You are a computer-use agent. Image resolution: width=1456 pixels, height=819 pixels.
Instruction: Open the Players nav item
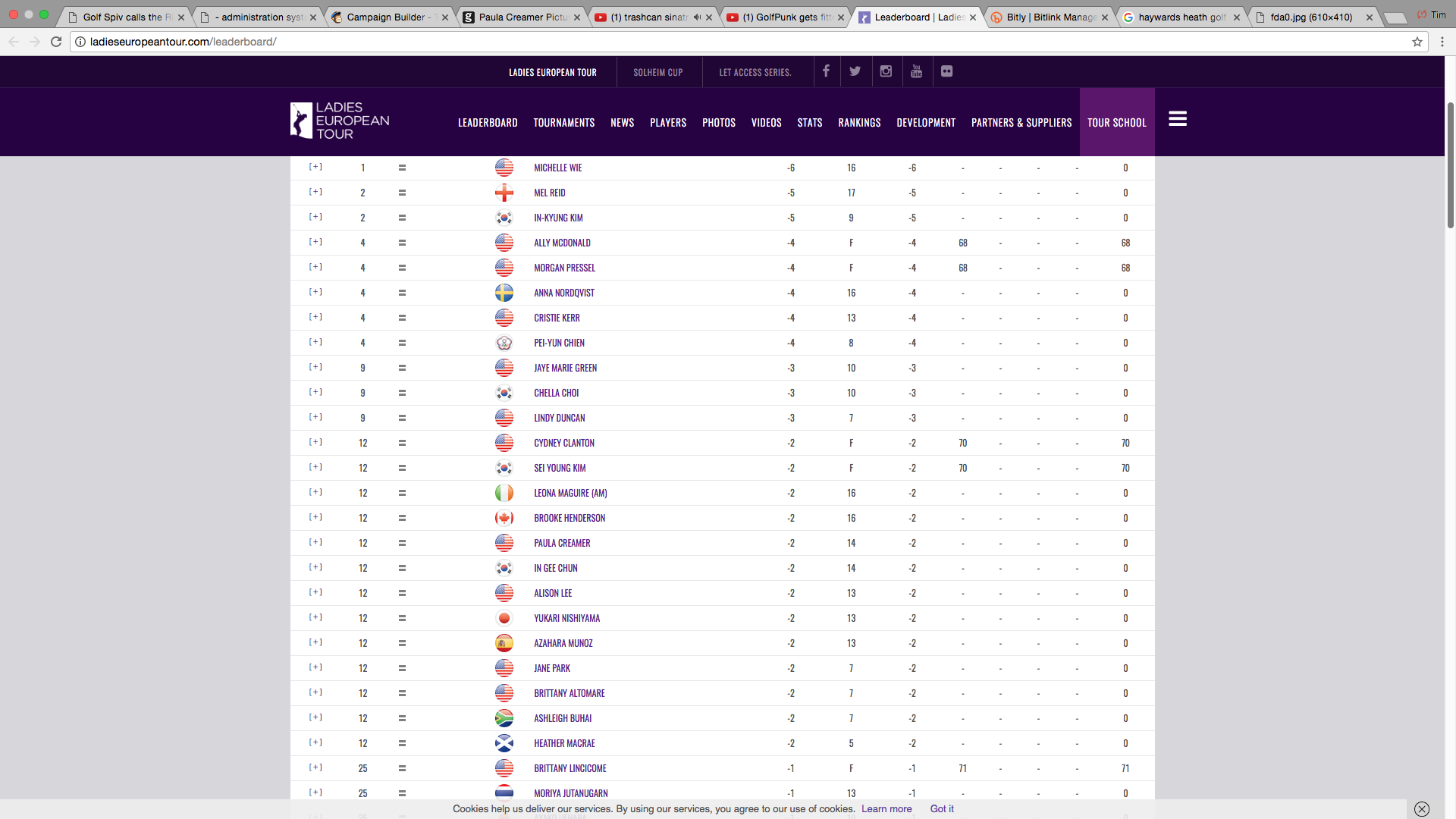(x=668, y=123)
